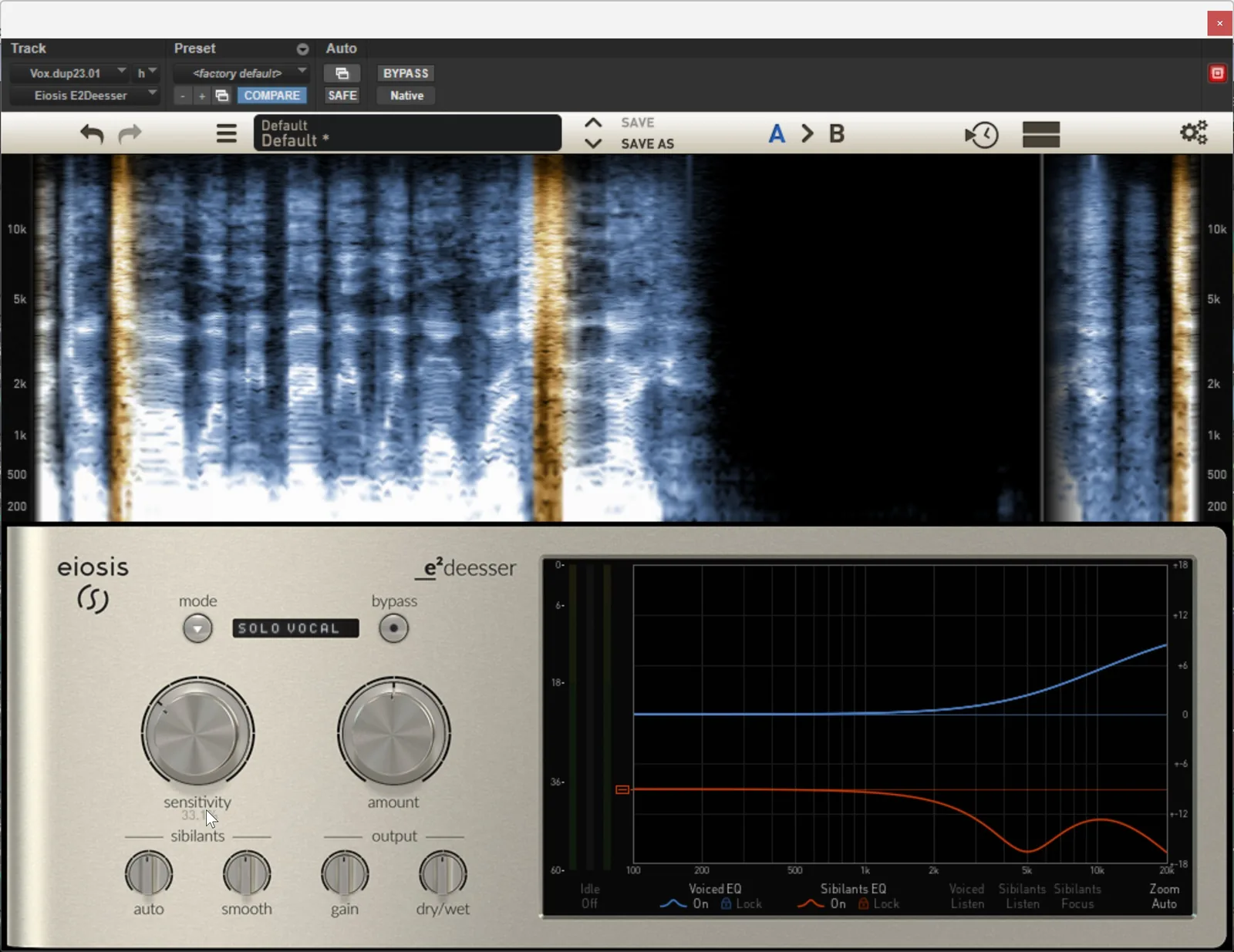This screenshot has width=1234, height=952.
Task: Select the orange sibilants EQ band handle
Action: pyautogui.click(x=622, y=789)
